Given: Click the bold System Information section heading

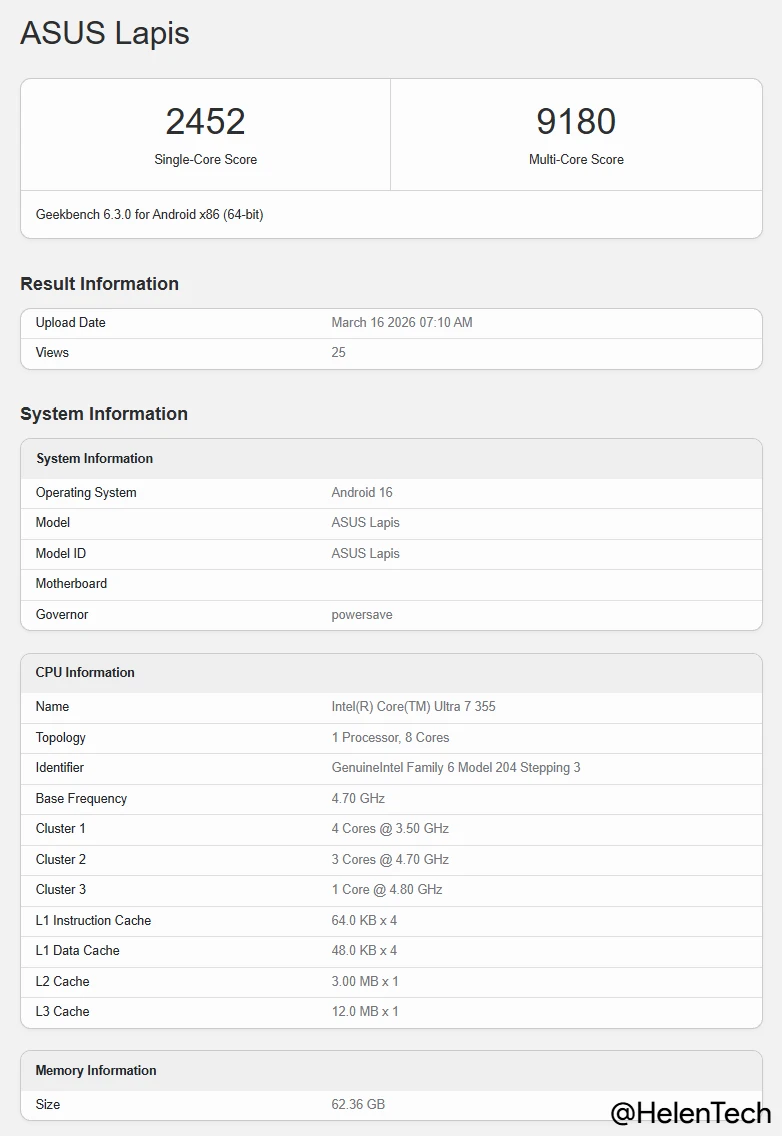Looking at the screenshot, I should click(104, 414).
